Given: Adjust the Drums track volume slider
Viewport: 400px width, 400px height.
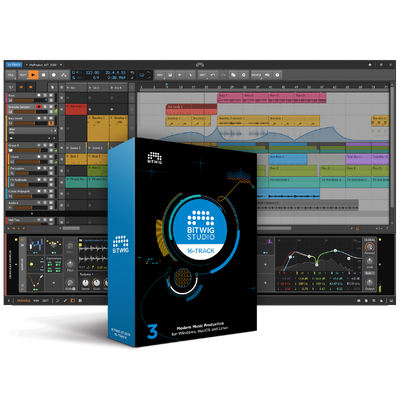Looking at the screenshot, I should [x=31, y=162].
